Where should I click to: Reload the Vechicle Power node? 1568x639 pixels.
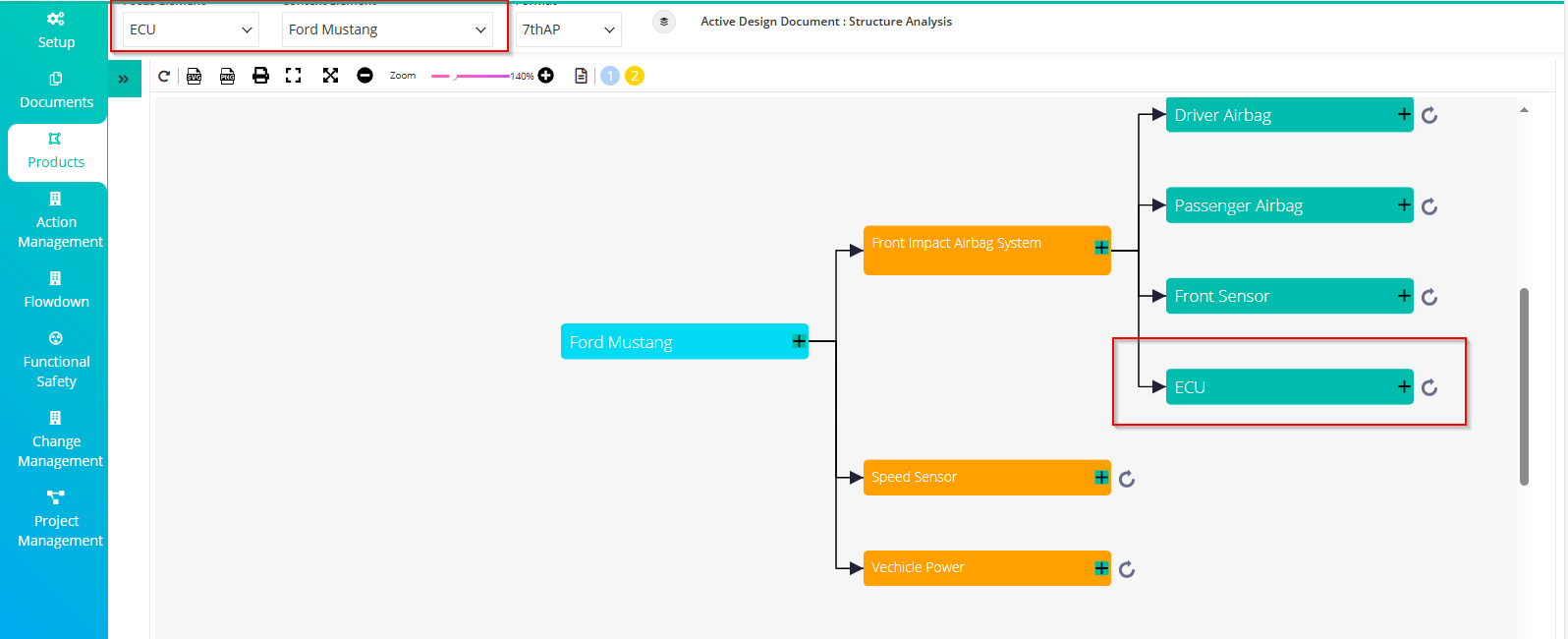pyautogui.click(x=1127, y=569)
